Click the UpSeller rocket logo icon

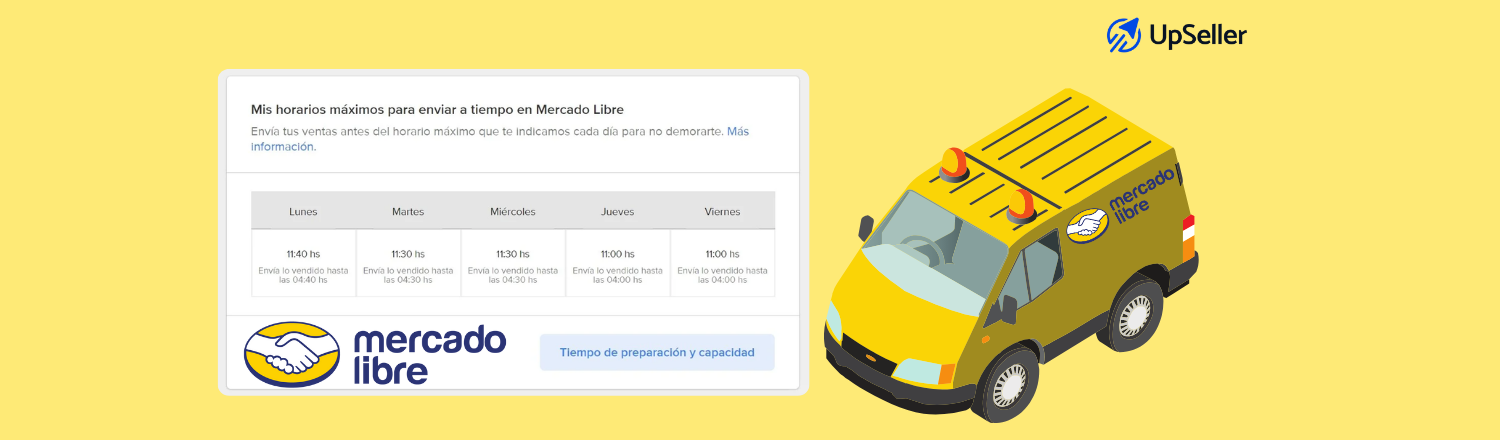(x=1124, y=35)
